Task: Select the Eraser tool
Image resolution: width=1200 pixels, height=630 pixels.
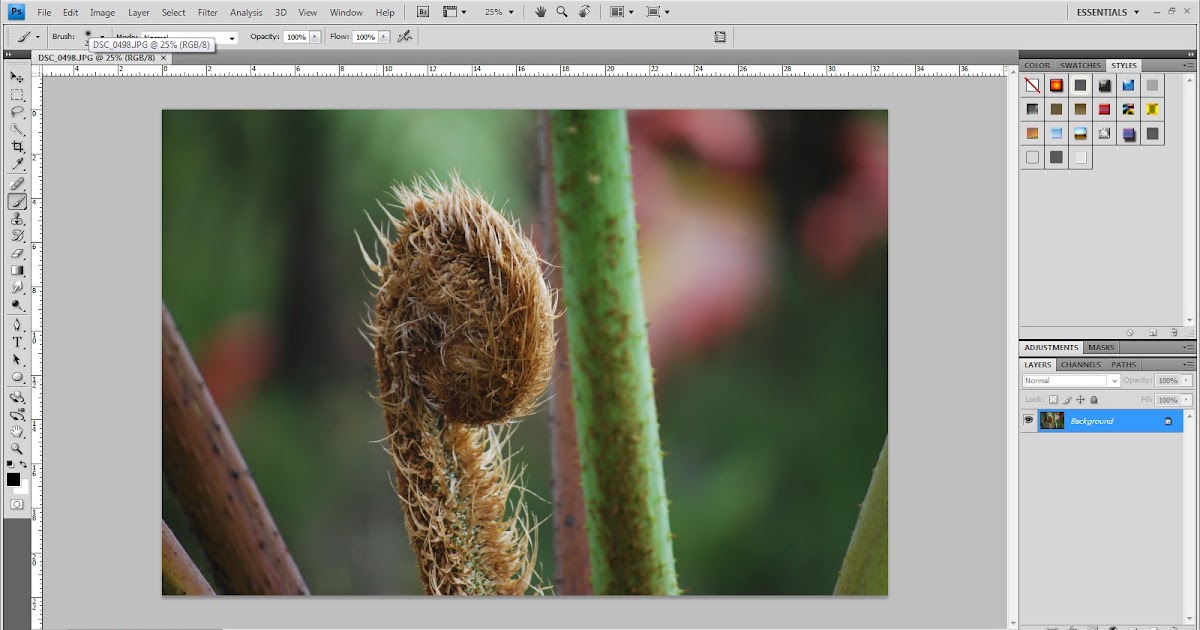Action: click(17, 253)
